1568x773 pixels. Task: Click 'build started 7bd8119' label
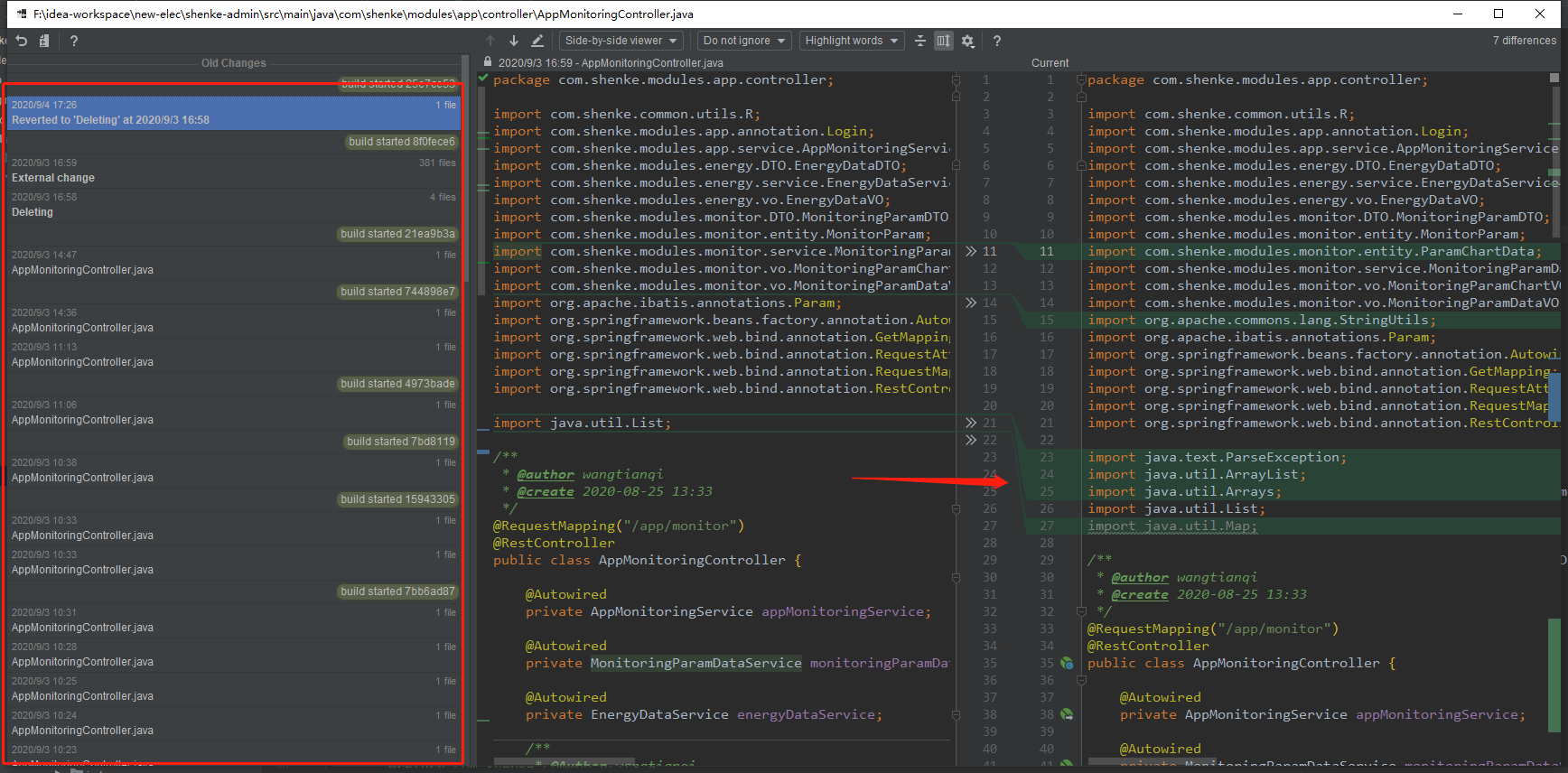(x=401, y=442)
